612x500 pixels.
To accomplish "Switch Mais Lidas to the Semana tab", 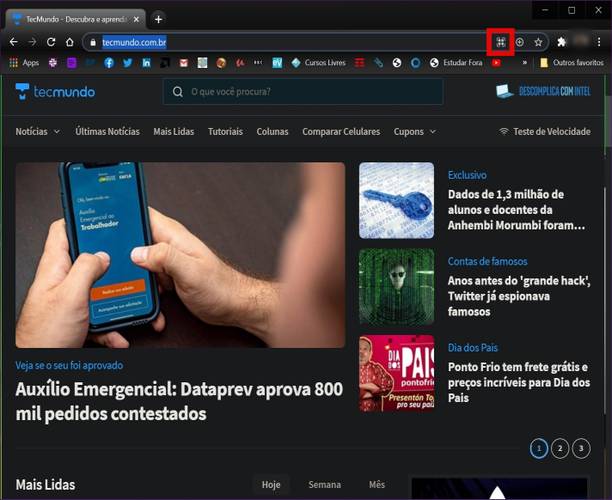I will [x=324, y=485].
